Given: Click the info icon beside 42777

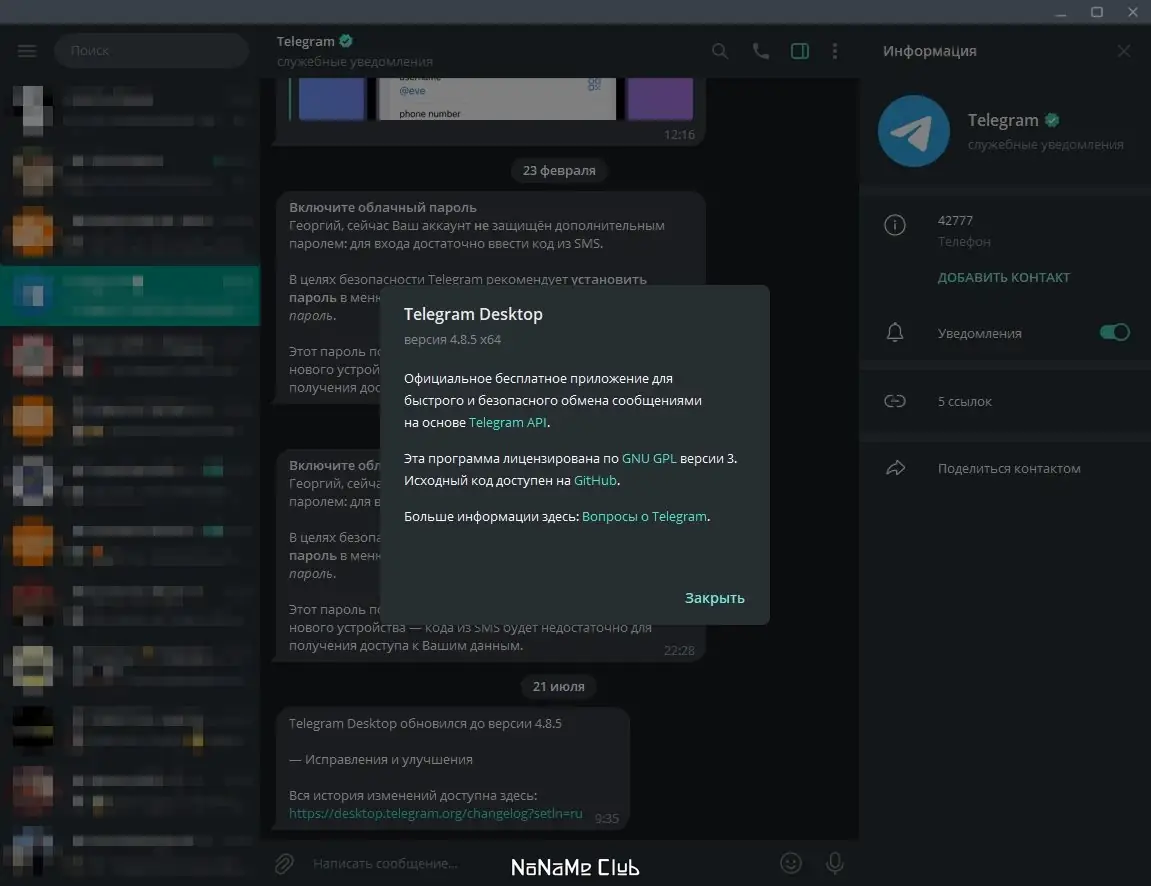Looking at the screenshot, I should click(895, 225).
